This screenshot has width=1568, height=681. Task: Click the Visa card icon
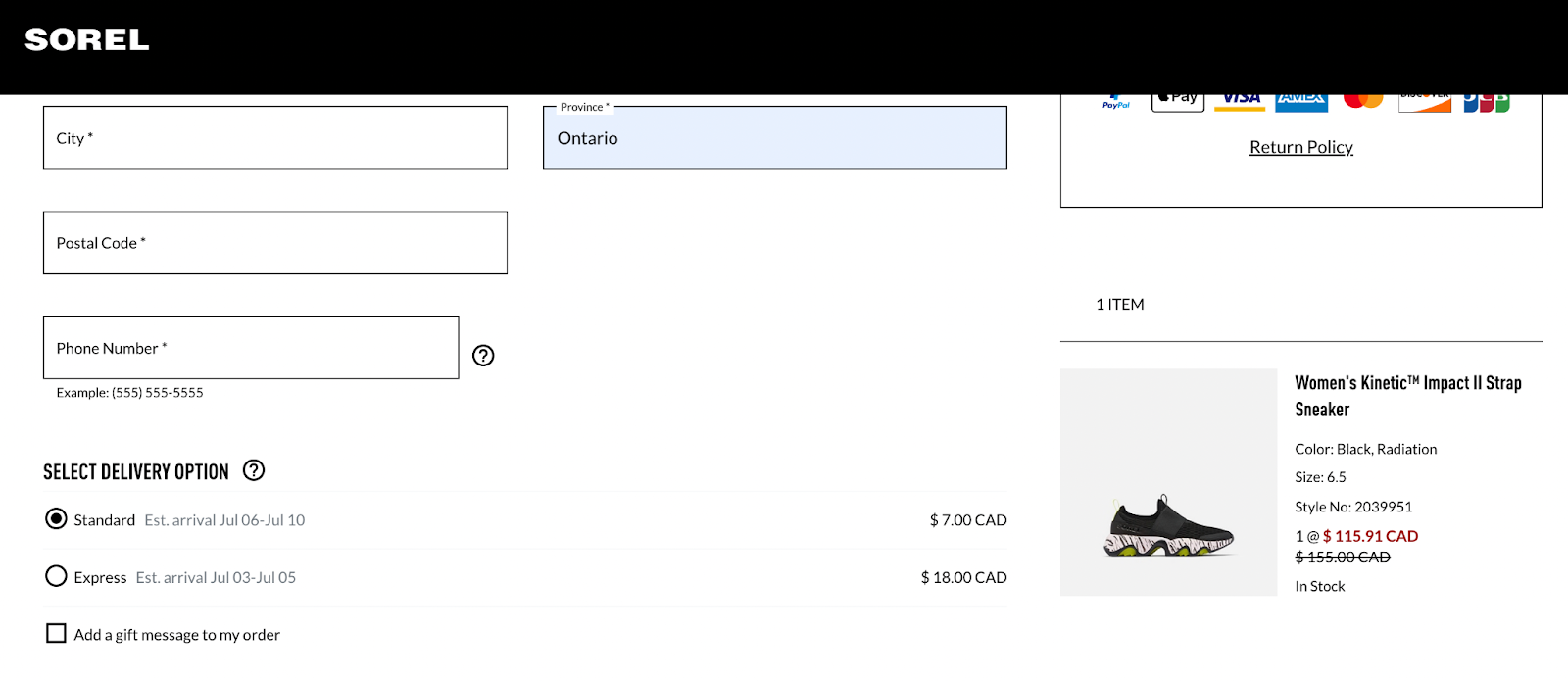coord(1240,103)
